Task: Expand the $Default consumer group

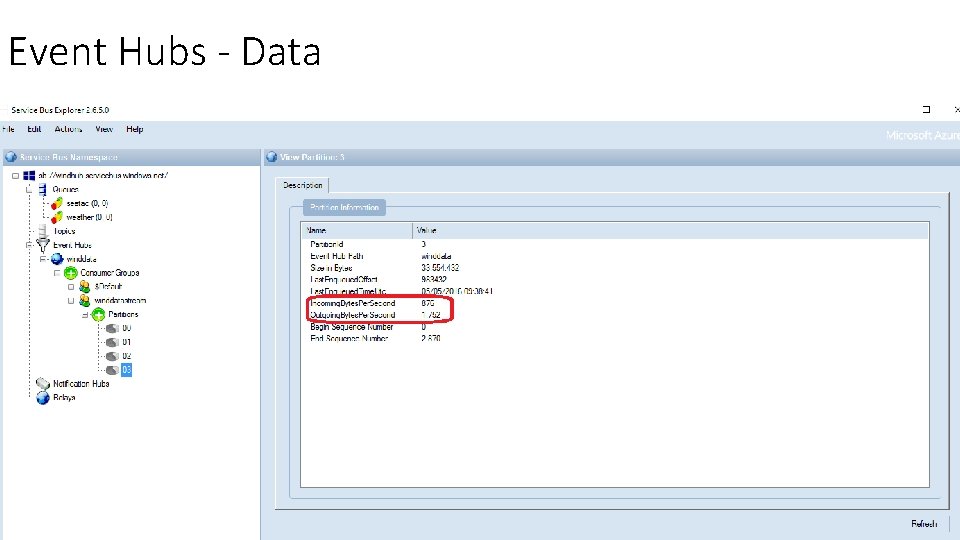Action: [x=71, y=287]
